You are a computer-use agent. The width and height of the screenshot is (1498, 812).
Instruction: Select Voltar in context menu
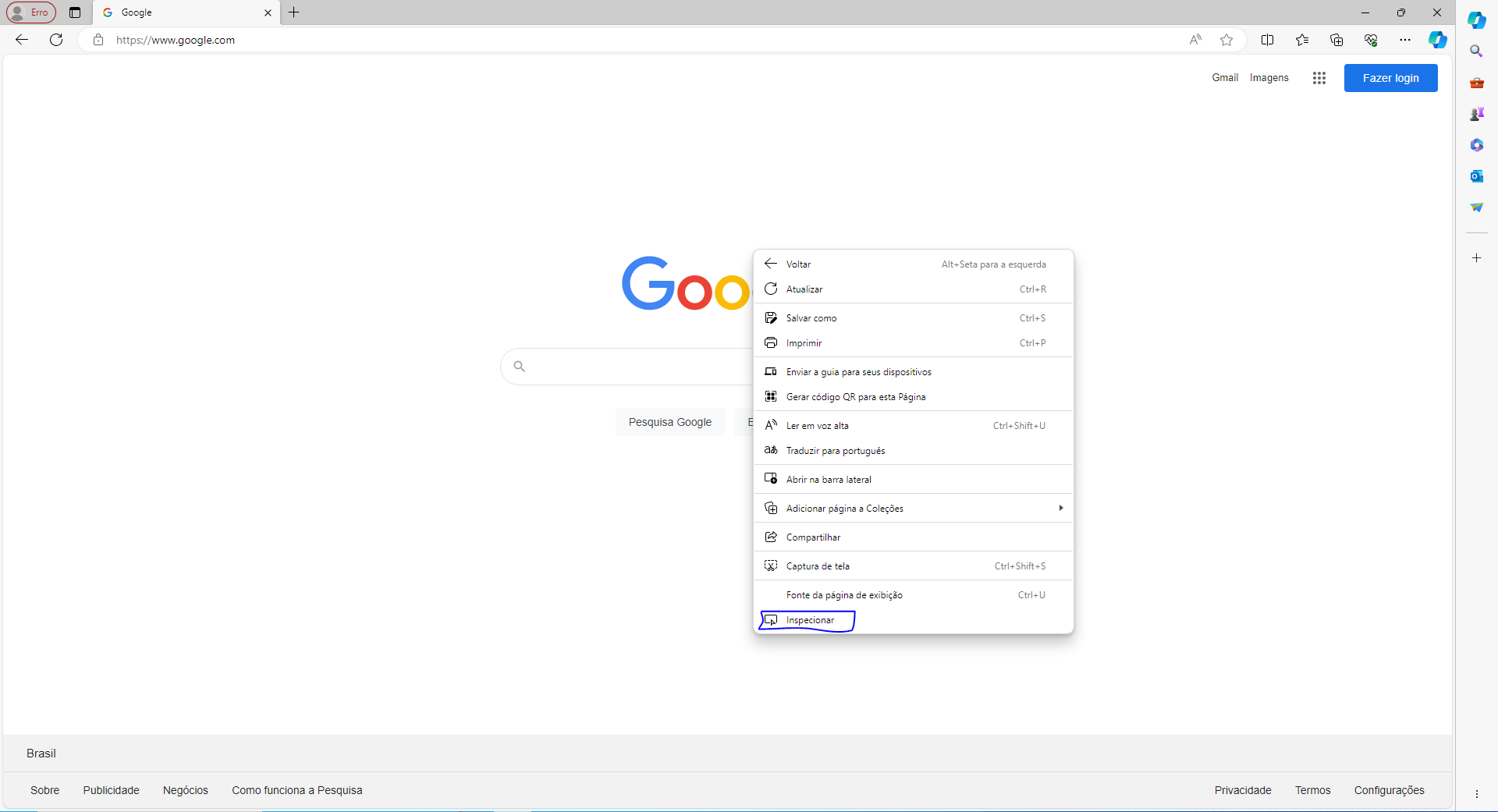point(914,264)
